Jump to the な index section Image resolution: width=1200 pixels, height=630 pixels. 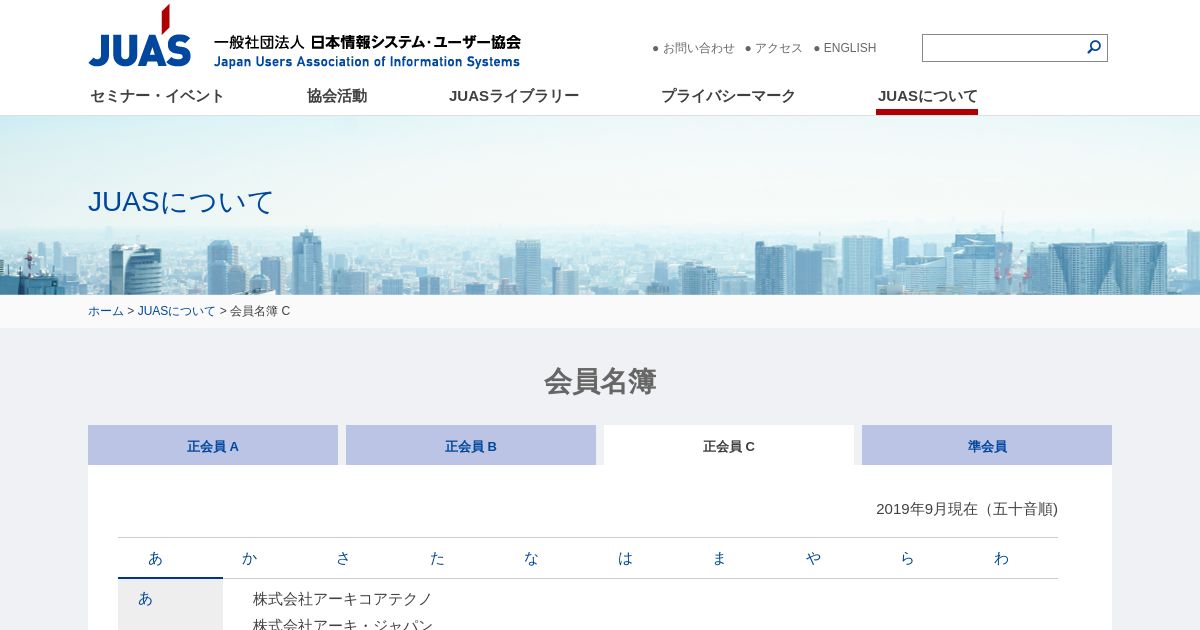point(531,558)
